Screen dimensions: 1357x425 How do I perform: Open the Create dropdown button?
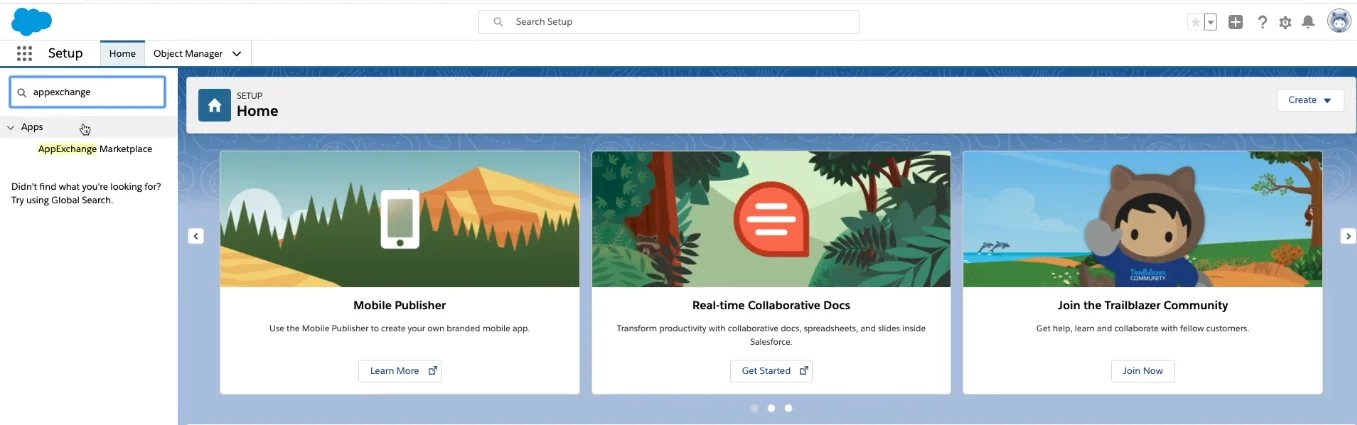point(1310,100)
